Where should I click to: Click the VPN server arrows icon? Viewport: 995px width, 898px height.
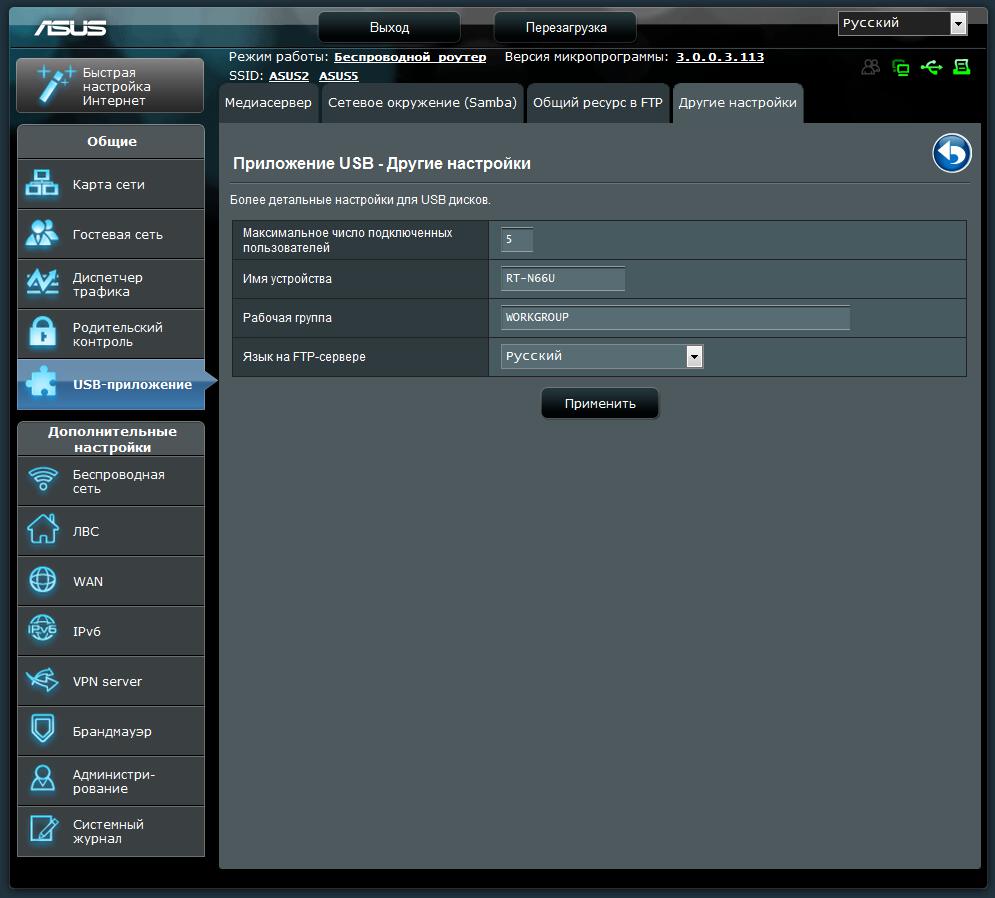(43, 680)
